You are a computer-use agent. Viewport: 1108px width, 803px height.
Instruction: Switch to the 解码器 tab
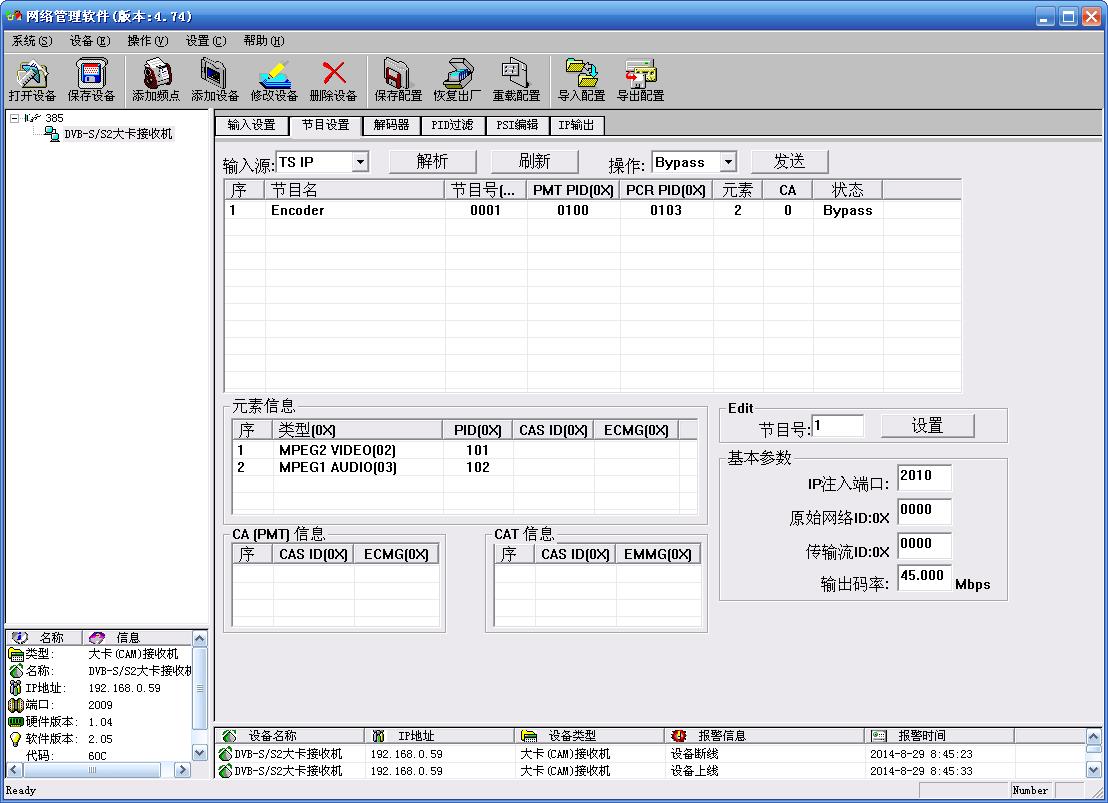coord(391,126)
